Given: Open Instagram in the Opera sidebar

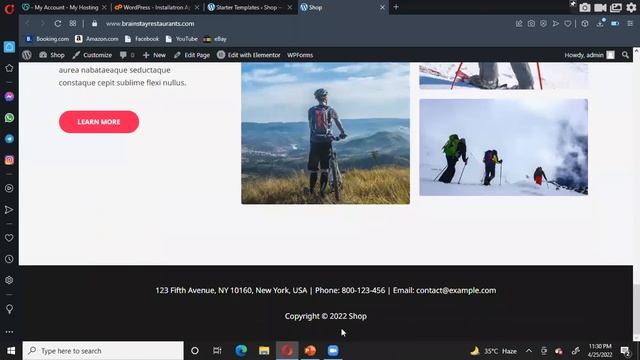Looking at the screenshot, I should point(9,160).
